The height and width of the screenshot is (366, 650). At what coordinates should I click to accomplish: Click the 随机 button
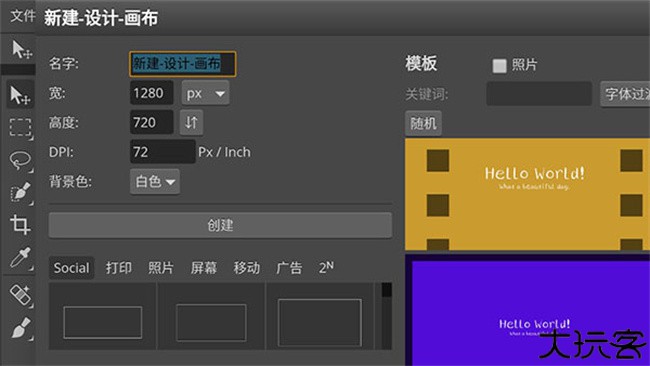(423, 123)
